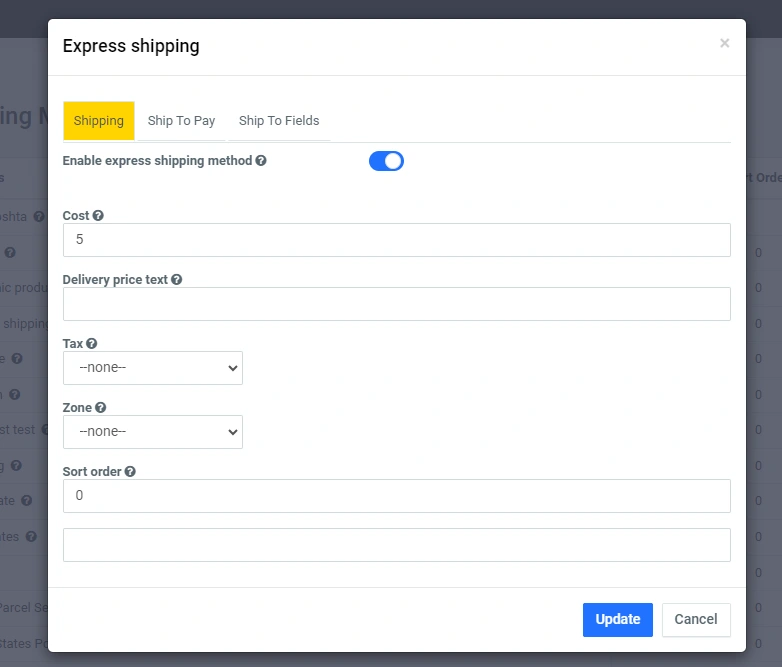The width and height of the screenshot is (782, 667).
Task: Focus the Cost input field
Action: click(396, 240)
